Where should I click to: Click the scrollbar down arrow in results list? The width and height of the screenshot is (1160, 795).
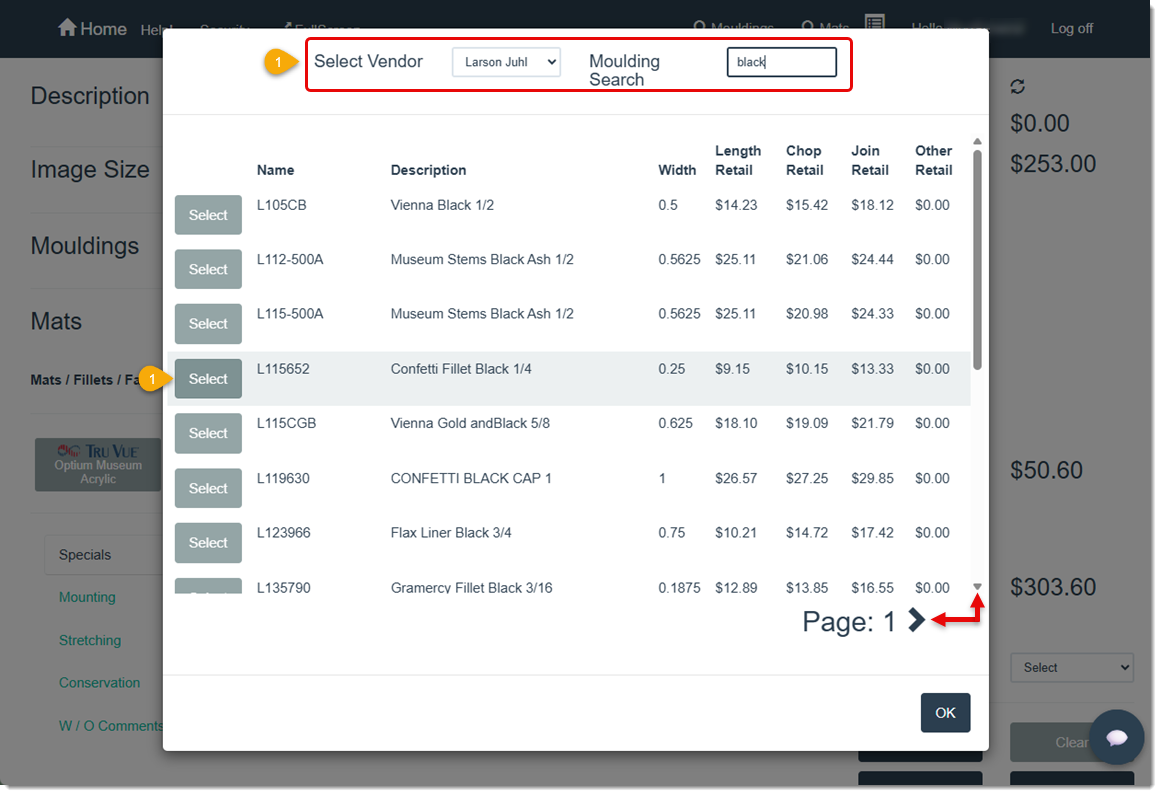tap(977, 587)
